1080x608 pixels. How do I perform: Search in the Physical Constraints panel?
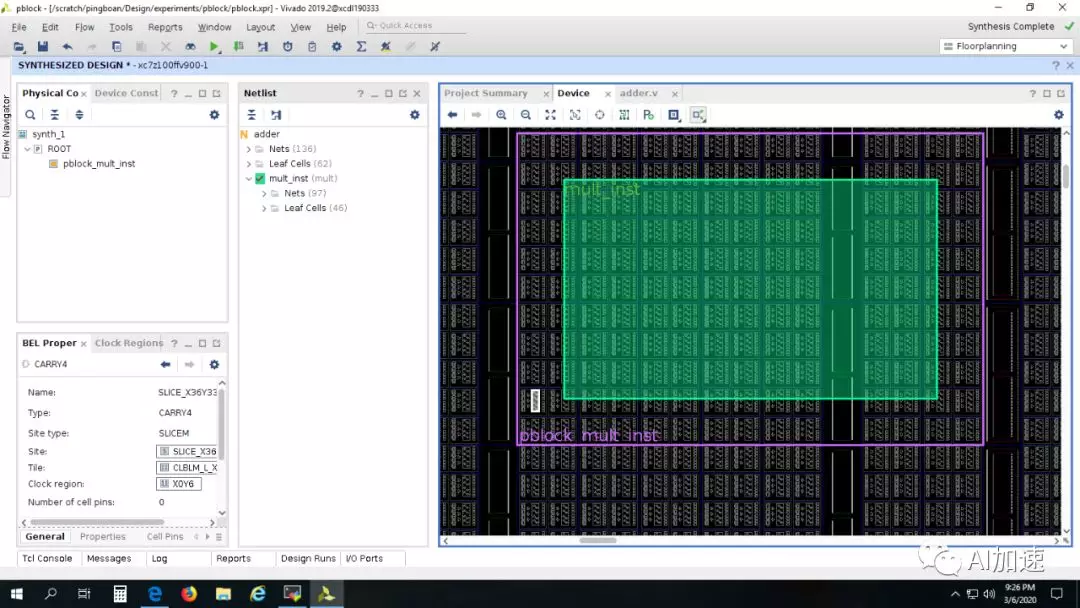(x=30, y=115)
